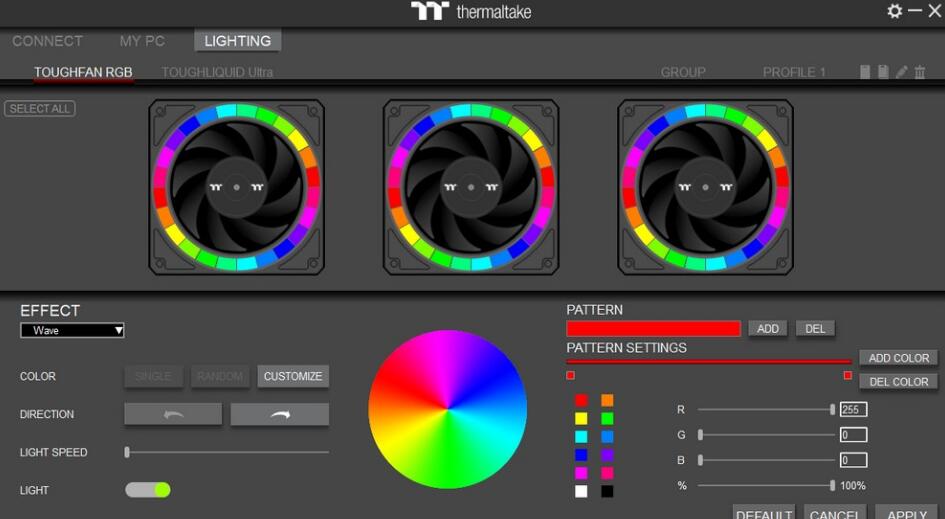Click the red pattern settings gradient bar
945x519 pixels.
click(x=709, y=362)
